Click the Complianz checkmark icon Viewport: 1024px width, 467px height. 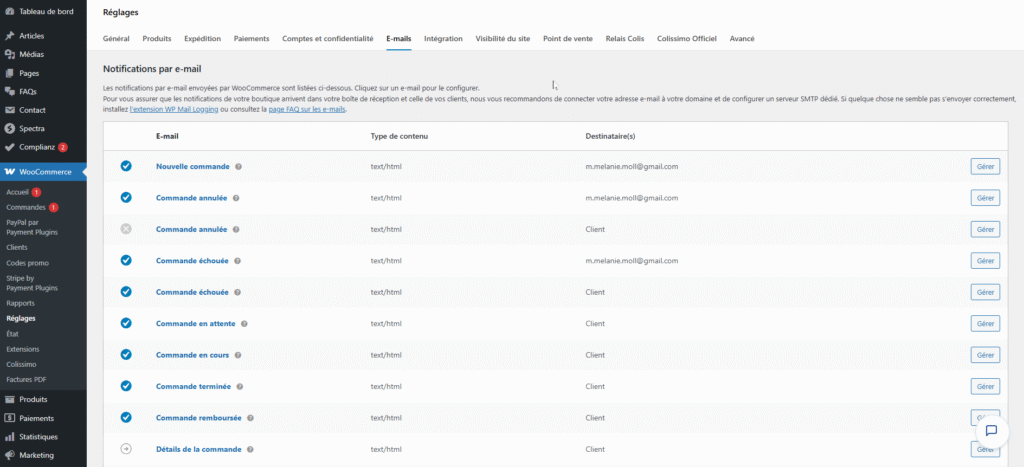[x=10, y=147]
